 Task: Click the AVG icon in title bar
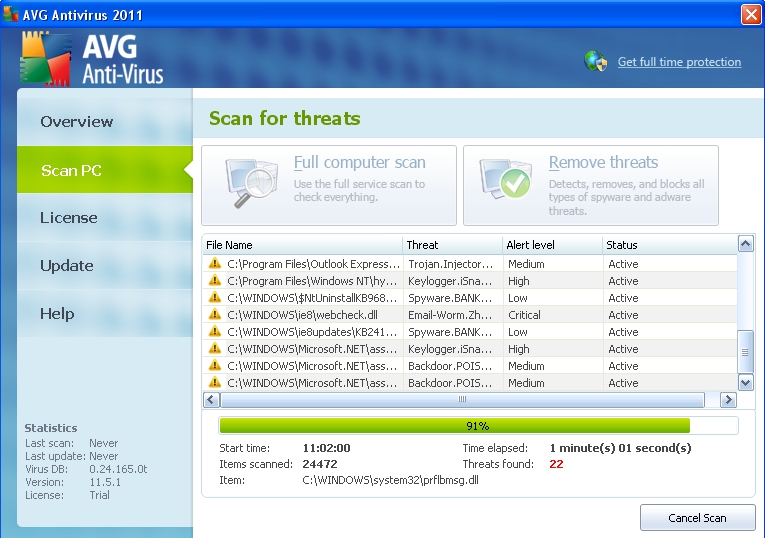(11, 15)
